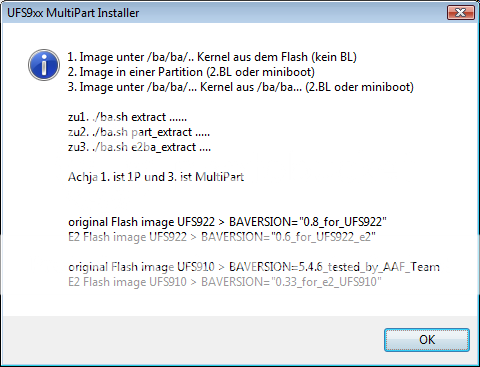Close the UFS9xx MultiPart Installer dialog
Image resolution: width=480 pixels, height=367 pixels.
tap(461, 13)
